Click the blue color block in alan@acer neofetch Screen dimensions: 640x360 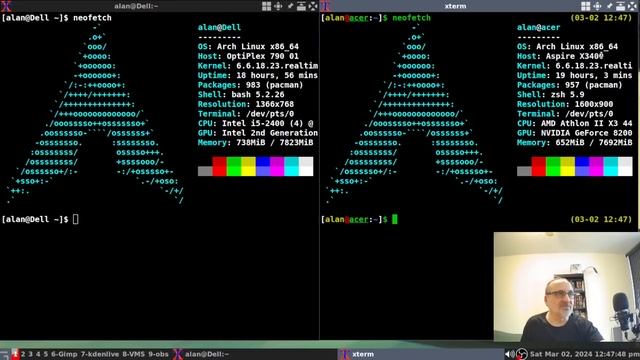(582, 166)
